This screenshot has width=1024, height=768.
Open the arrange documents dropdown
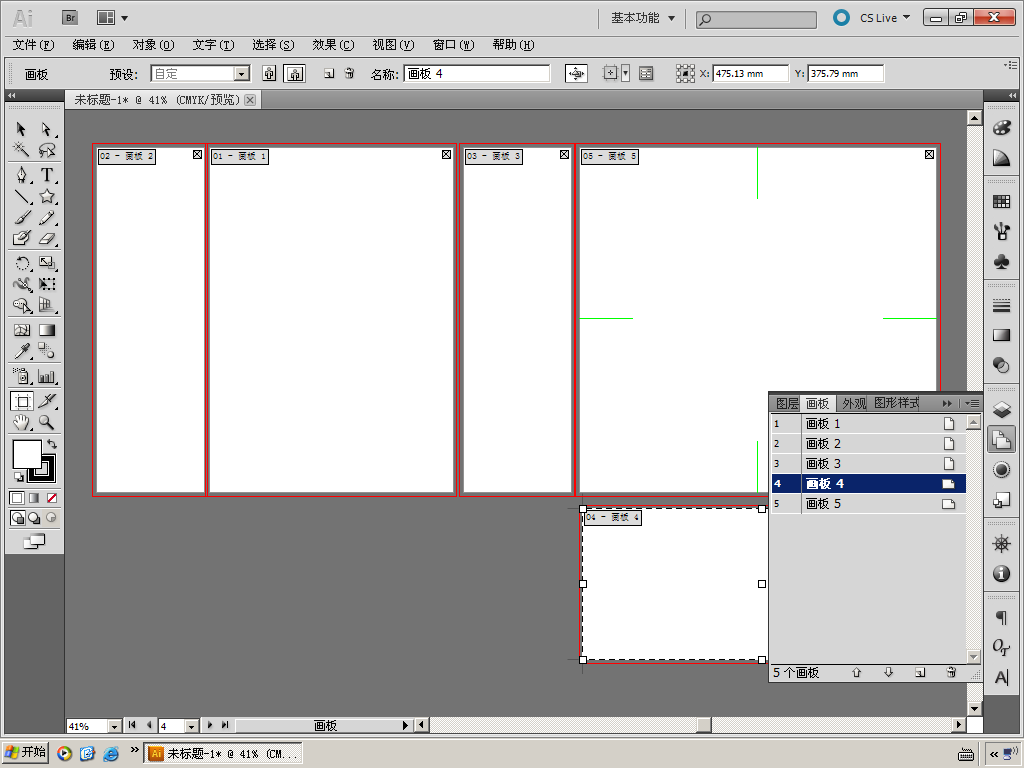[112, 18]
